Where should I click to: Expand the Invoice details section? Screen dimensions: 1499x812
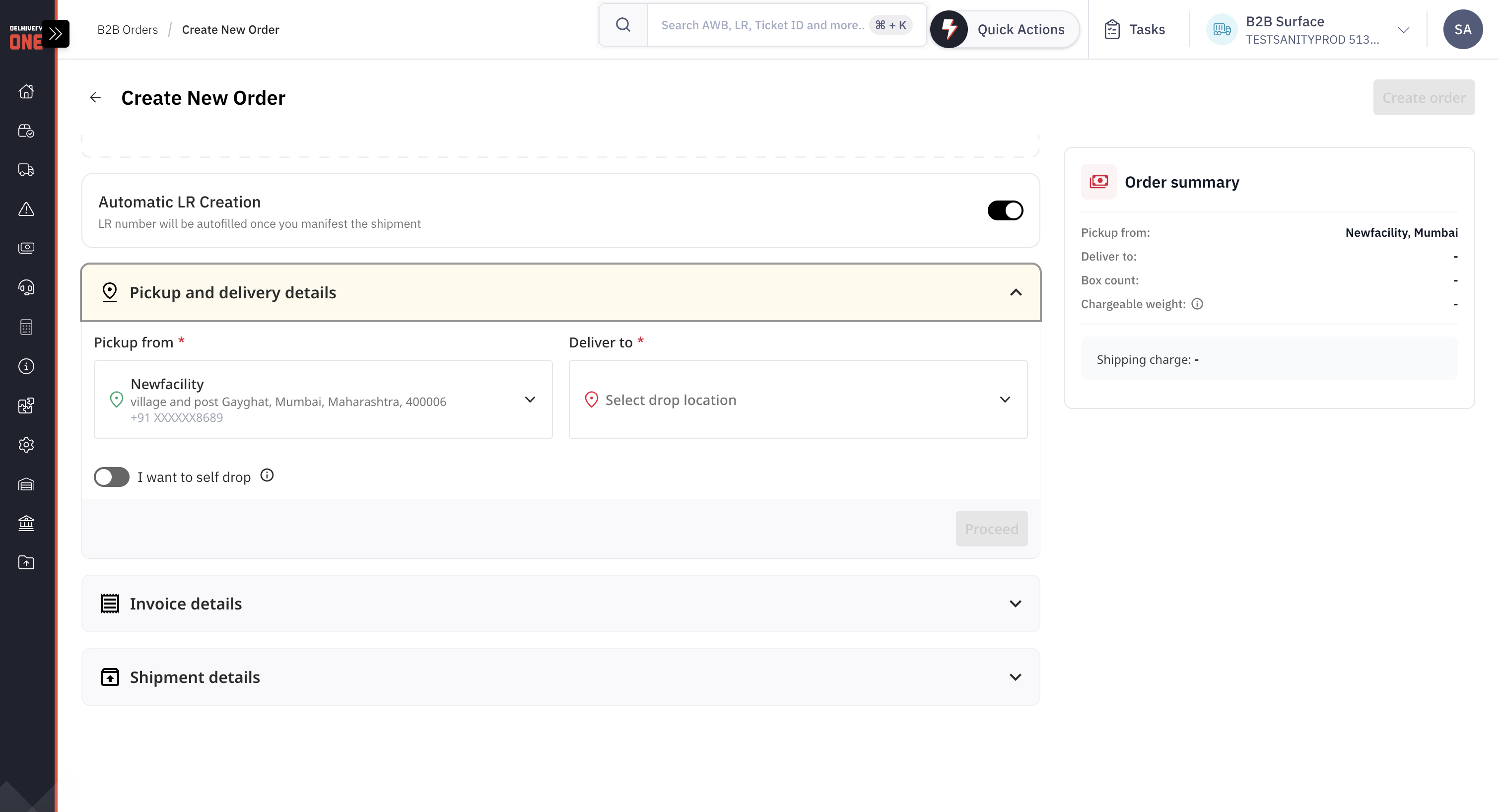1016,604
